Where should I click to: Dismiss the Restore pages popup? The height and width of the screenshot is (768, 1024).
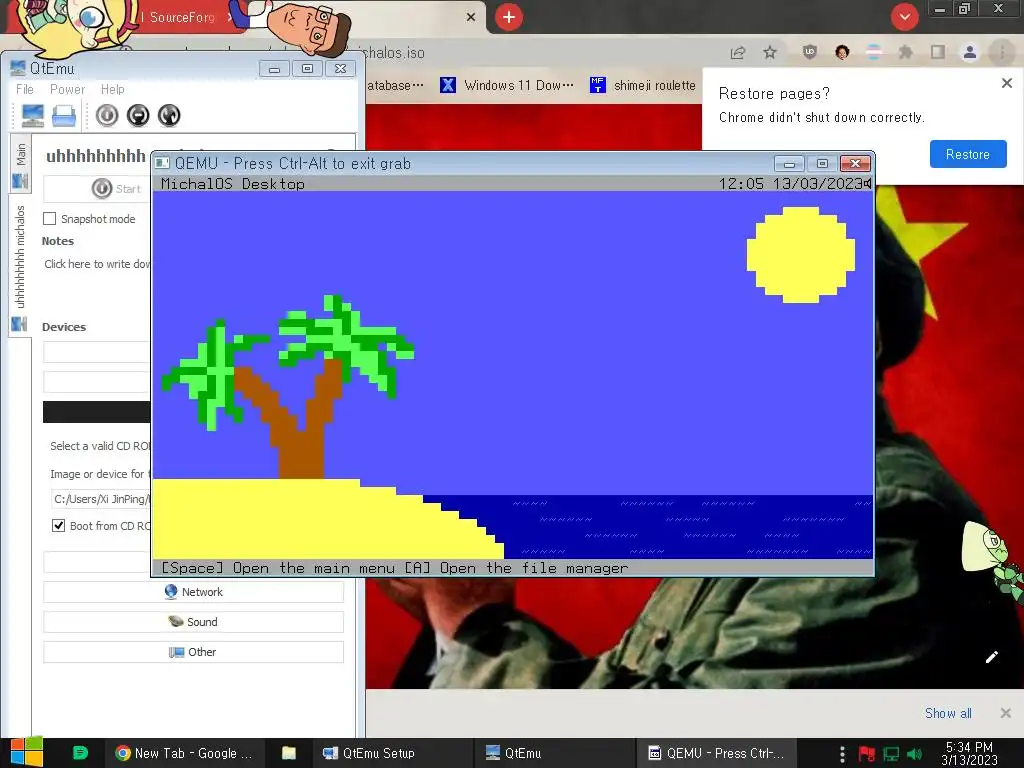[x=1007, y=83]
